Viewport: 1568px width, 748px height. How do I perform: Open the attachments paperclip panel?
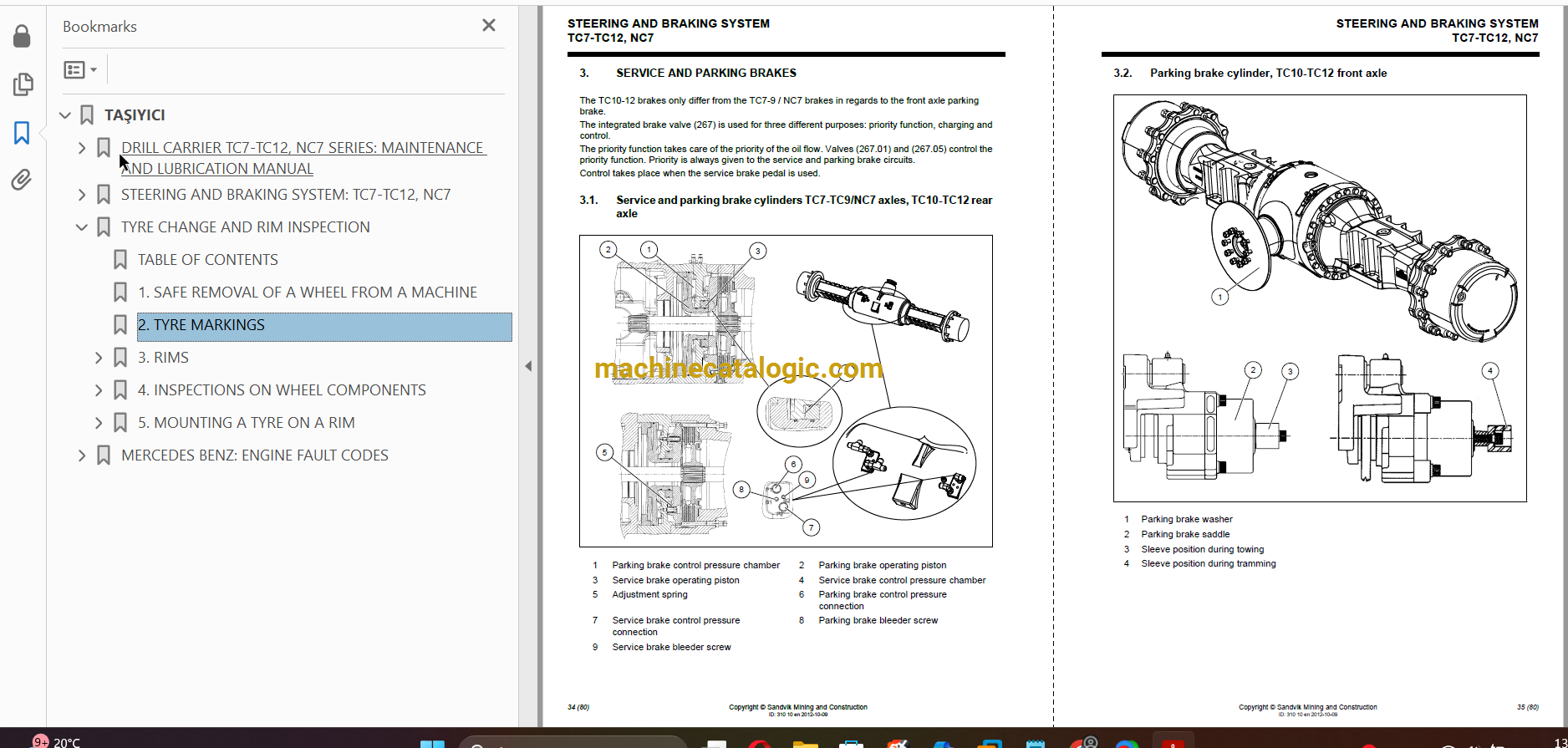point(22,180)
